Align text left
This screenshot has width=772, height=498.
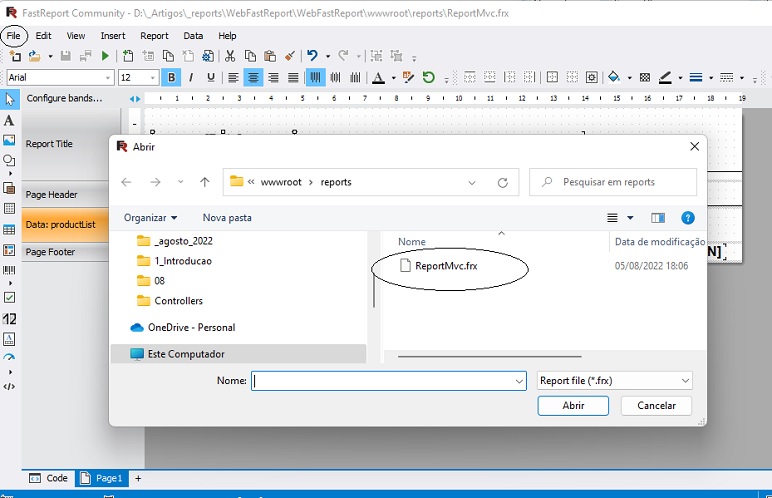tap(233, 77)
